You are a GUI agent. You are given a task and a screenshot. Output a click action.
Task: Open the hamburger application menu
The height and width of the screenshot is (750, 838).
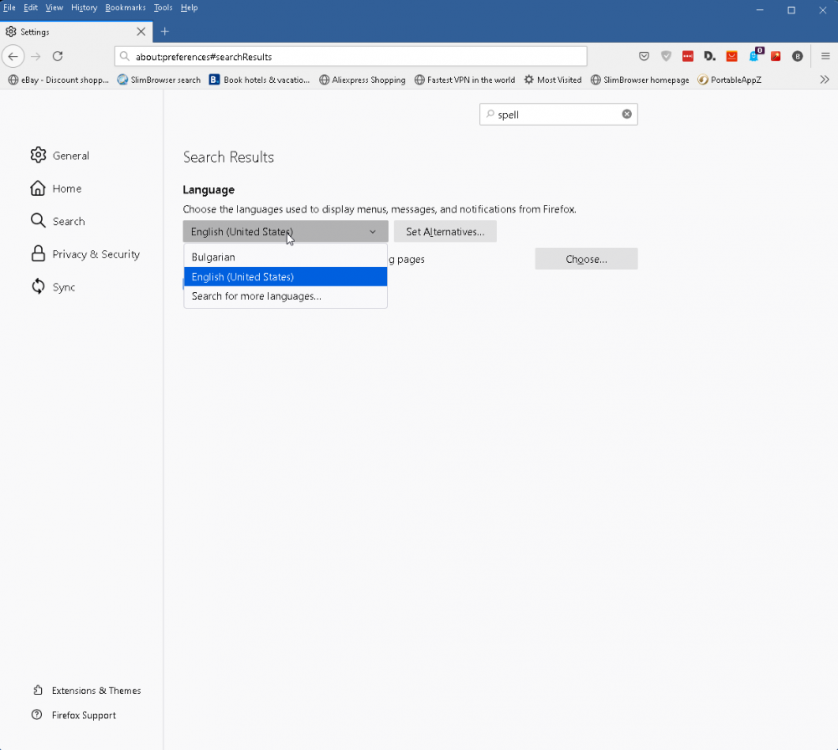click(x=825, y=56)
